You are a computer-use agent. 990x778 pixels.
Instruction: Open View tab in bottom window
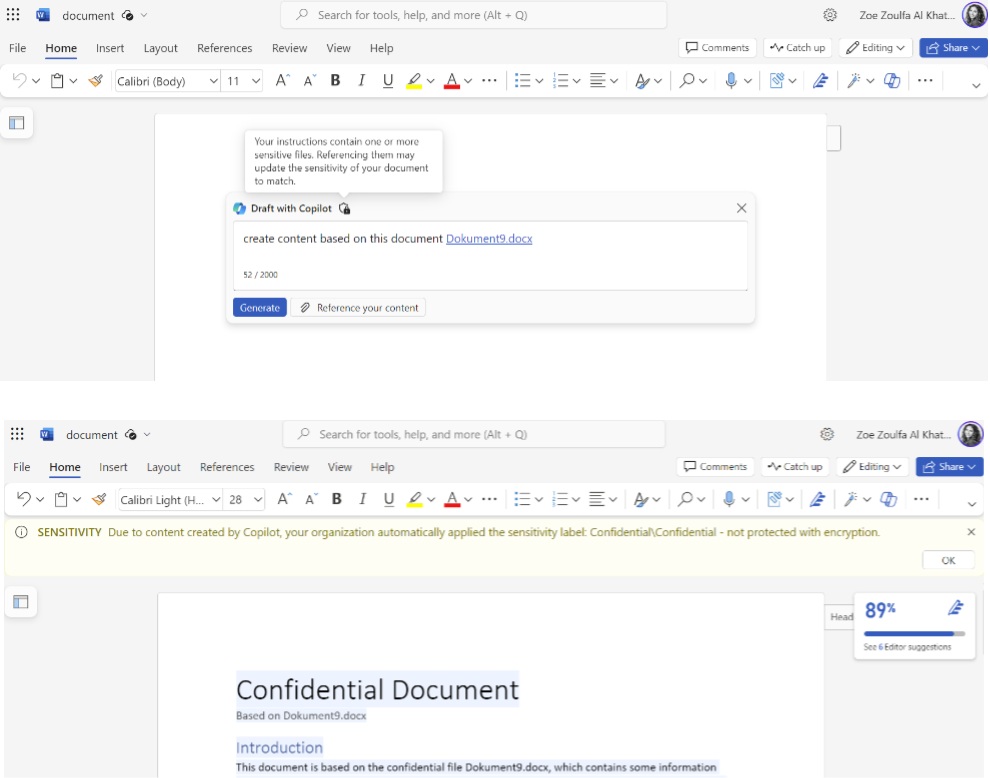(340, 467)
